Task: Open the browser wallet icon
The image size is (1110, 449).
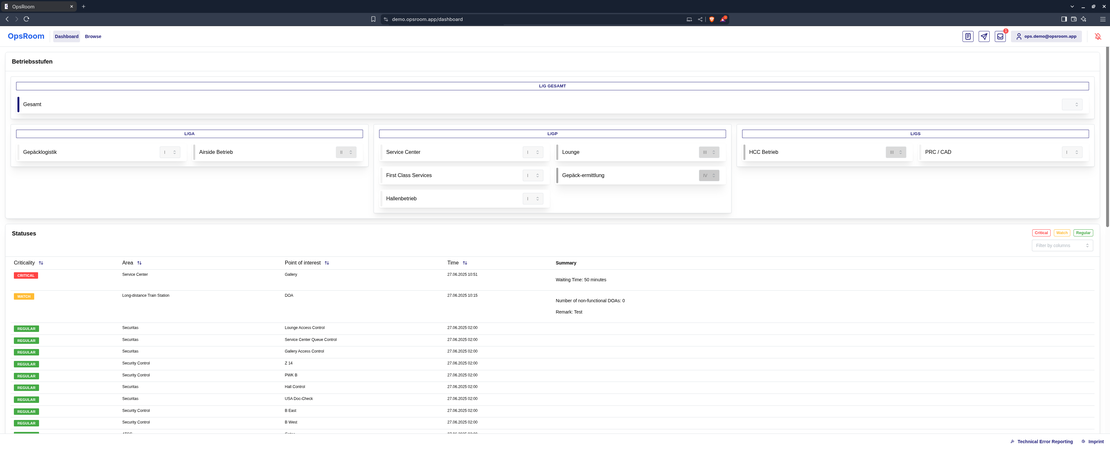Action: tap(1073, 19)
